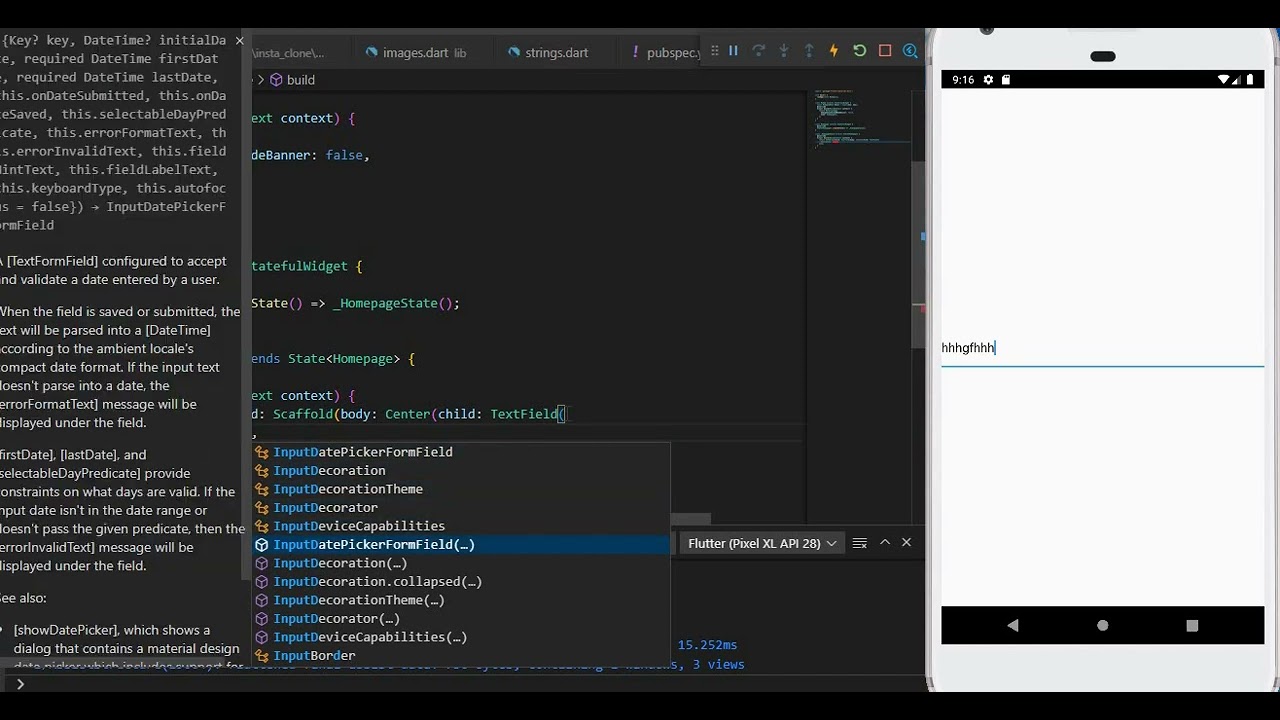
Task: Grab the debug toolbar drag handle
Action: (714, 51)
